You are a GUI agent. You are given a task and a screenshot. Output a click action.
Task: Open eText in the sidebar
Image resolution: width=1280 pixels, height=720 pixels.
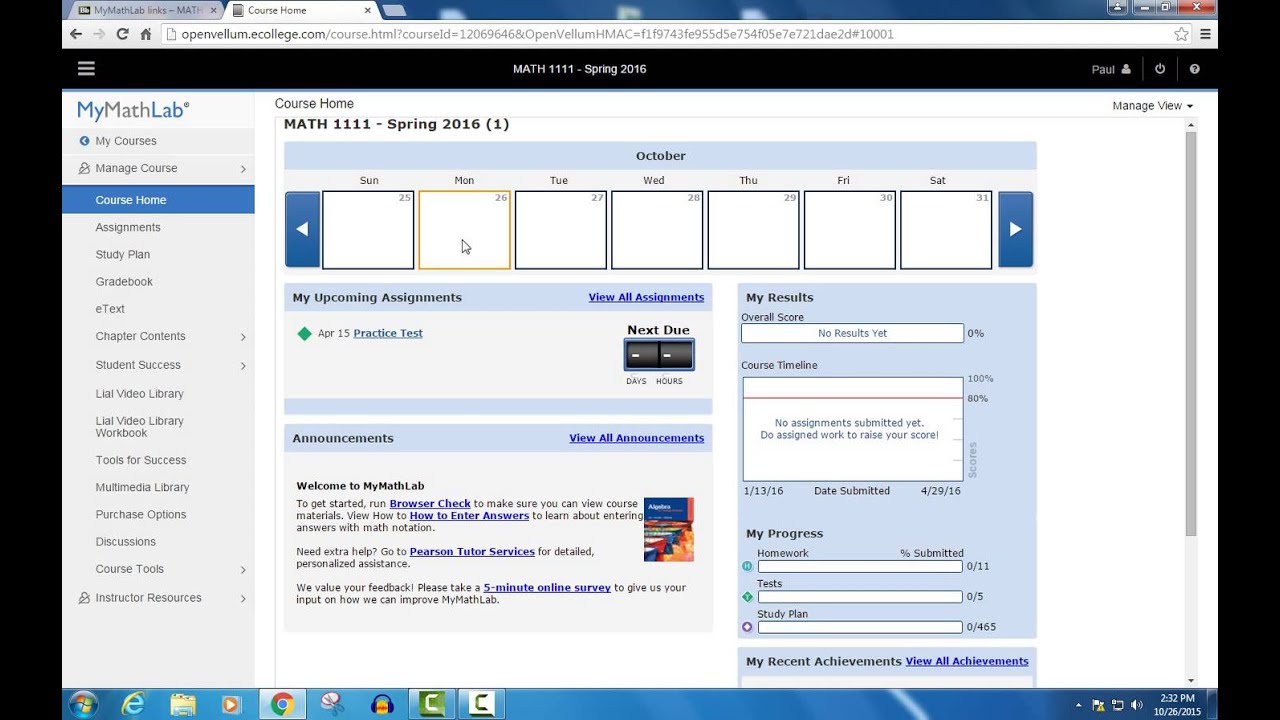[110, 309]
